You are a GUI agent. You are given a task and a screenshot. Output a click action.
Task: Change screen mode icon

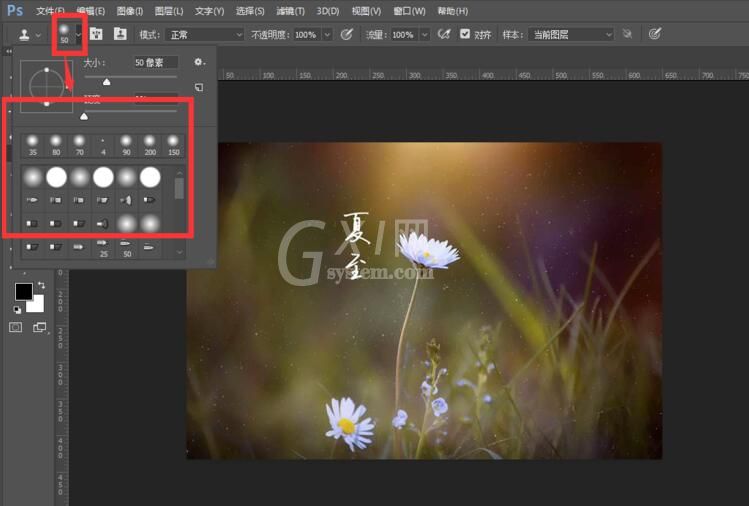click(x=40, y=327)
